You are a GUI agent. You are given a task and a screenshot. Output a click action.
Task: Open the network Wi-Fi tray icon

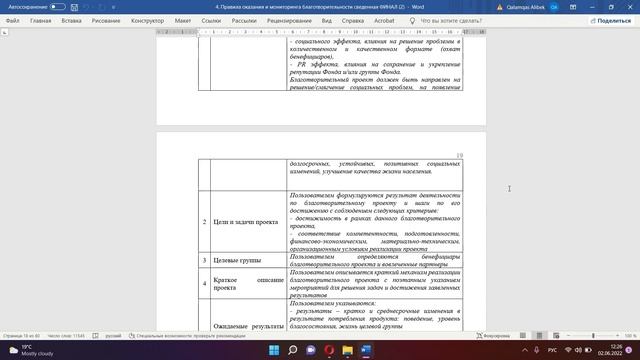tap(568, 350)
